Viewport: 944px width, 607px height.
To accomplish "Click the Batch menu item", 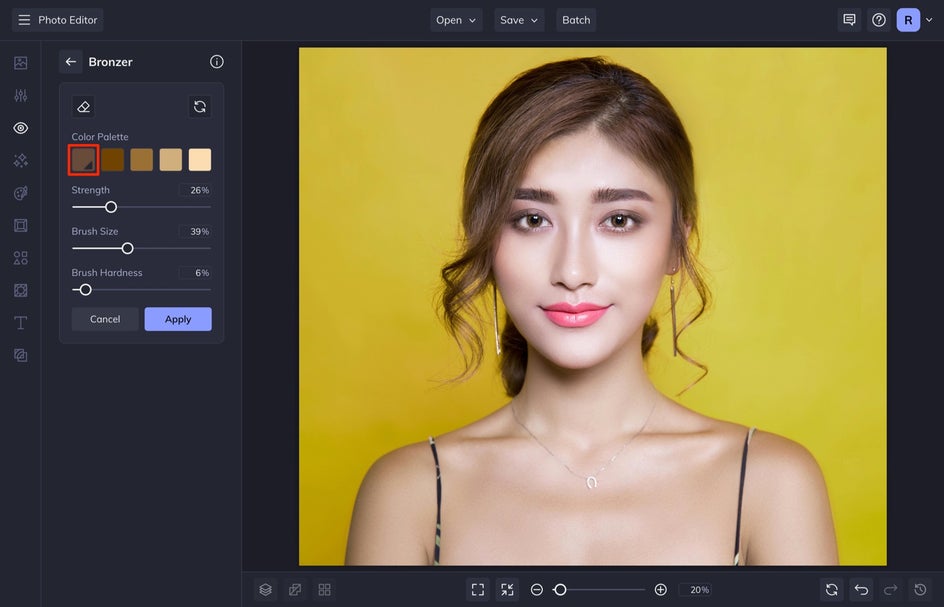I will 576,20.
